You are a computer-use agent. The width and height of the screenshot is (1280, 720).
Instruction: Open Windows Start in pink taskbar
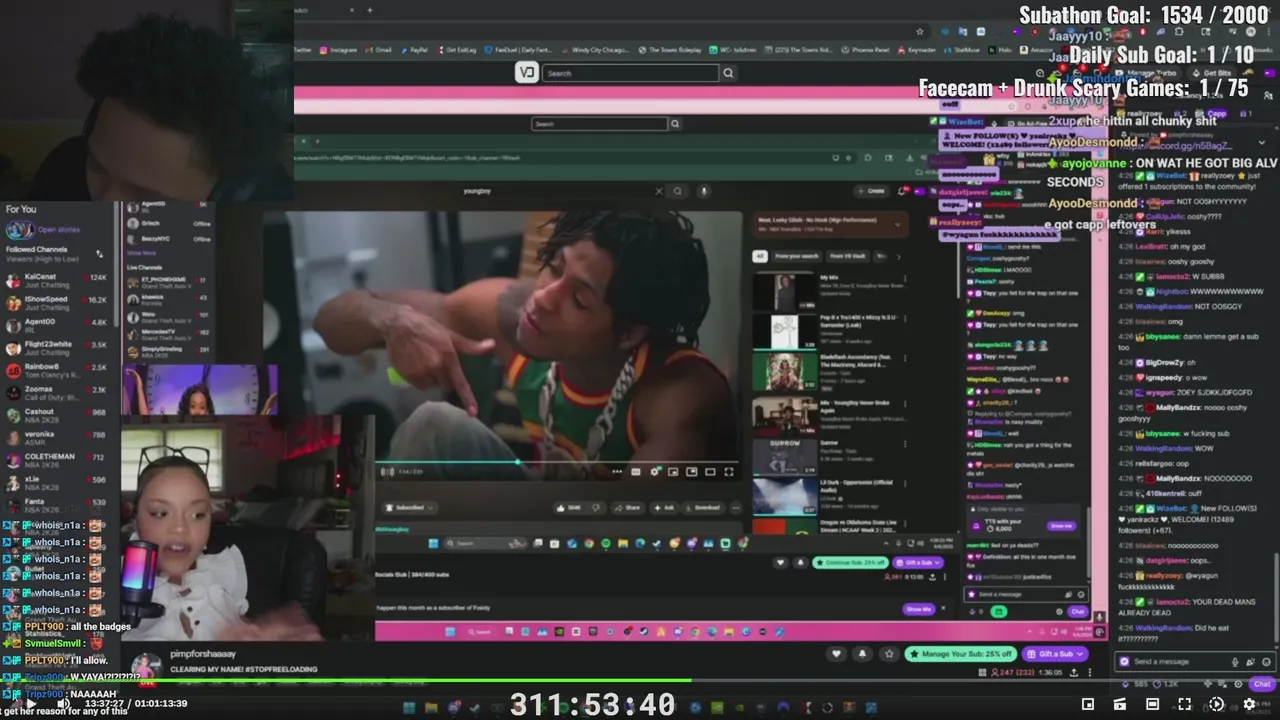tap(449, 632)
